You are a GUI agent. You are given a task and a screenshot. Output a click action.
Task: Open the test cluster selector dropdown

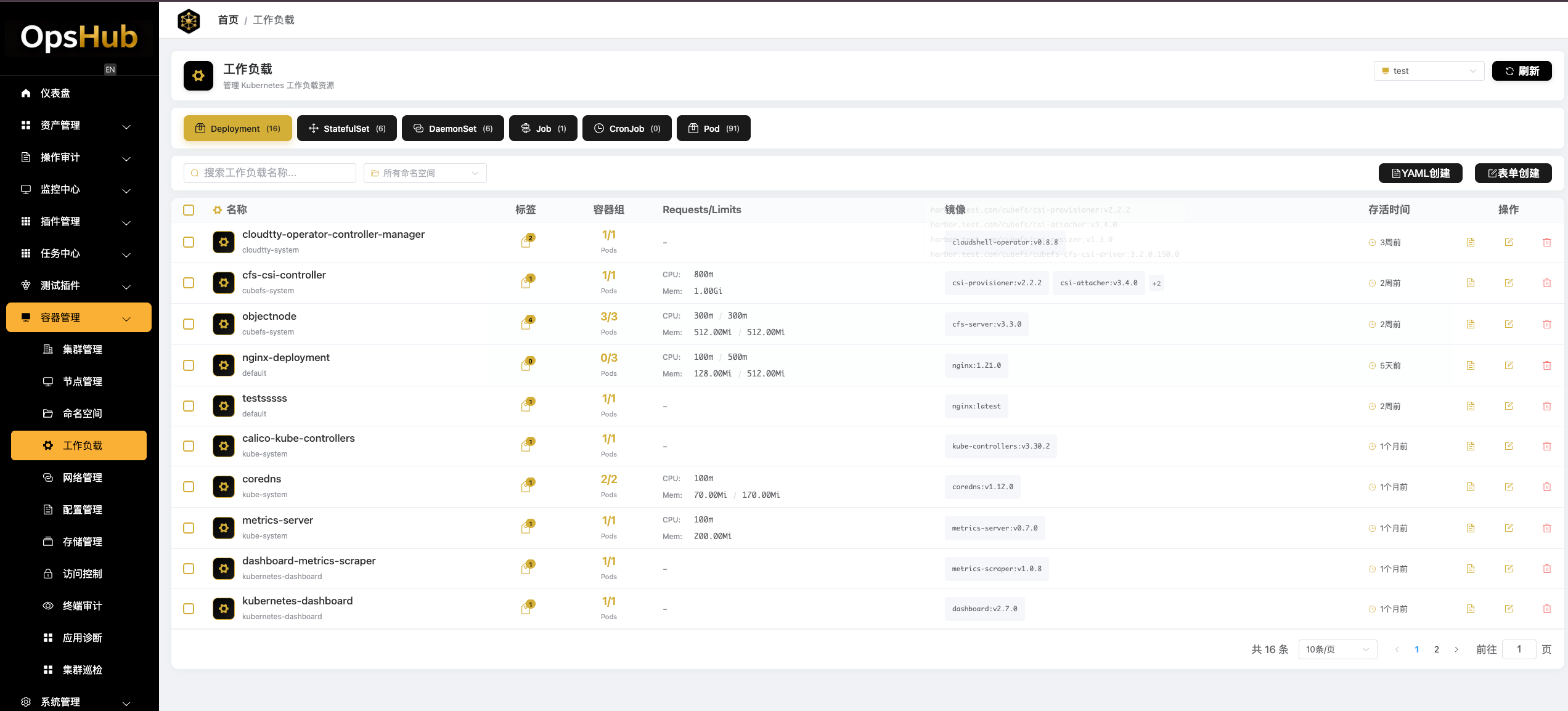[x=1428, y=71]
